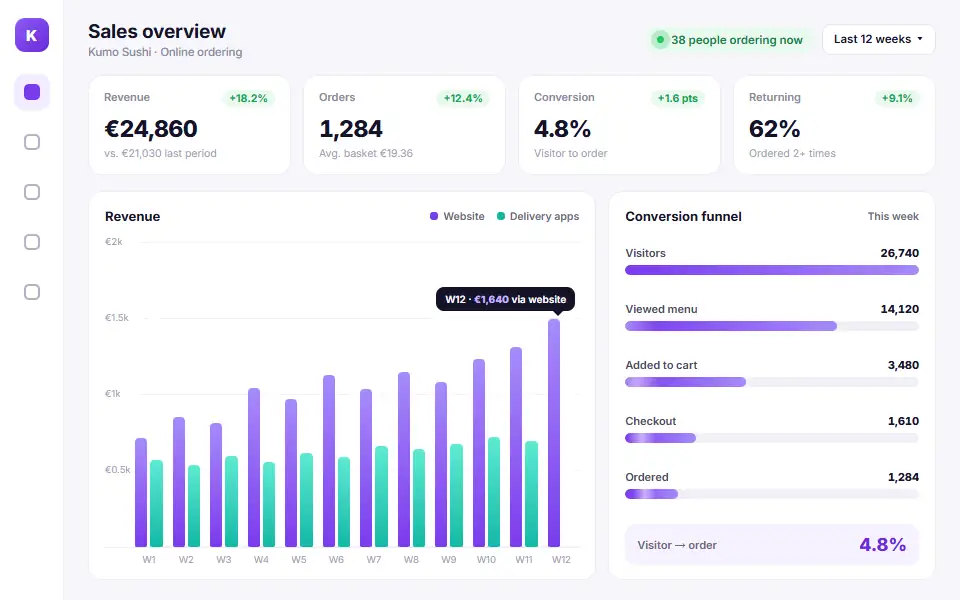Viewport: 960px width, 600px height.
Task: Click the 38 people ordering now badge
Action: coord(728,40)
